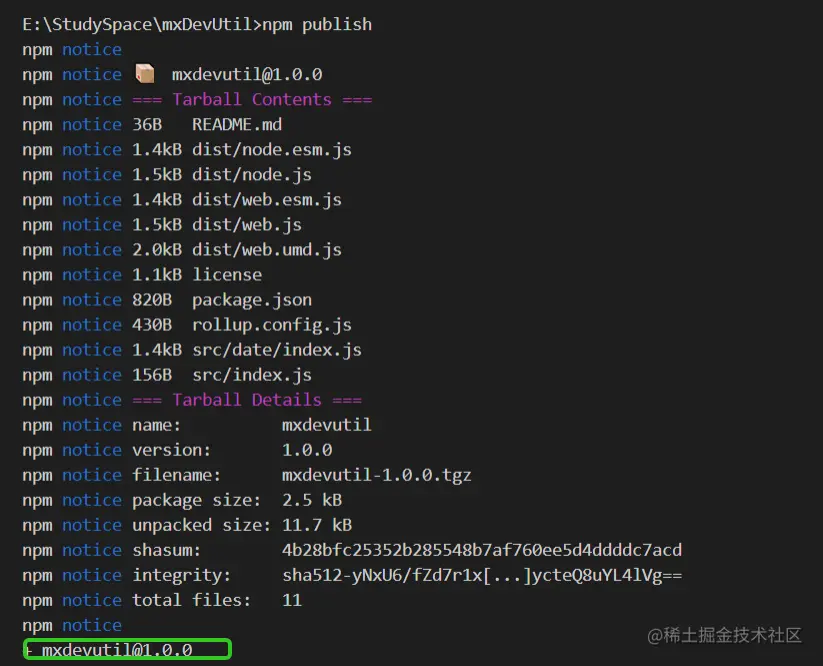
Task: Click the '2.5 kB' package size value
Action: (312, 500)
